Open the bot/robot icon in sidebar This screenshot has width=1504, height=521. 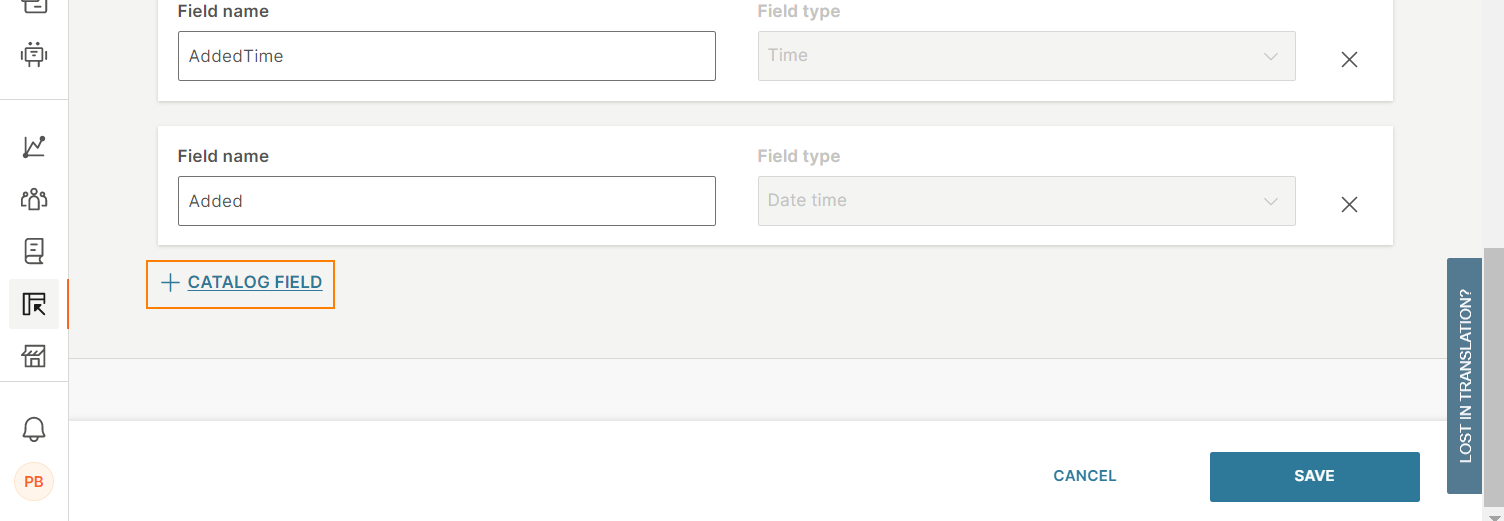(34, 54)
